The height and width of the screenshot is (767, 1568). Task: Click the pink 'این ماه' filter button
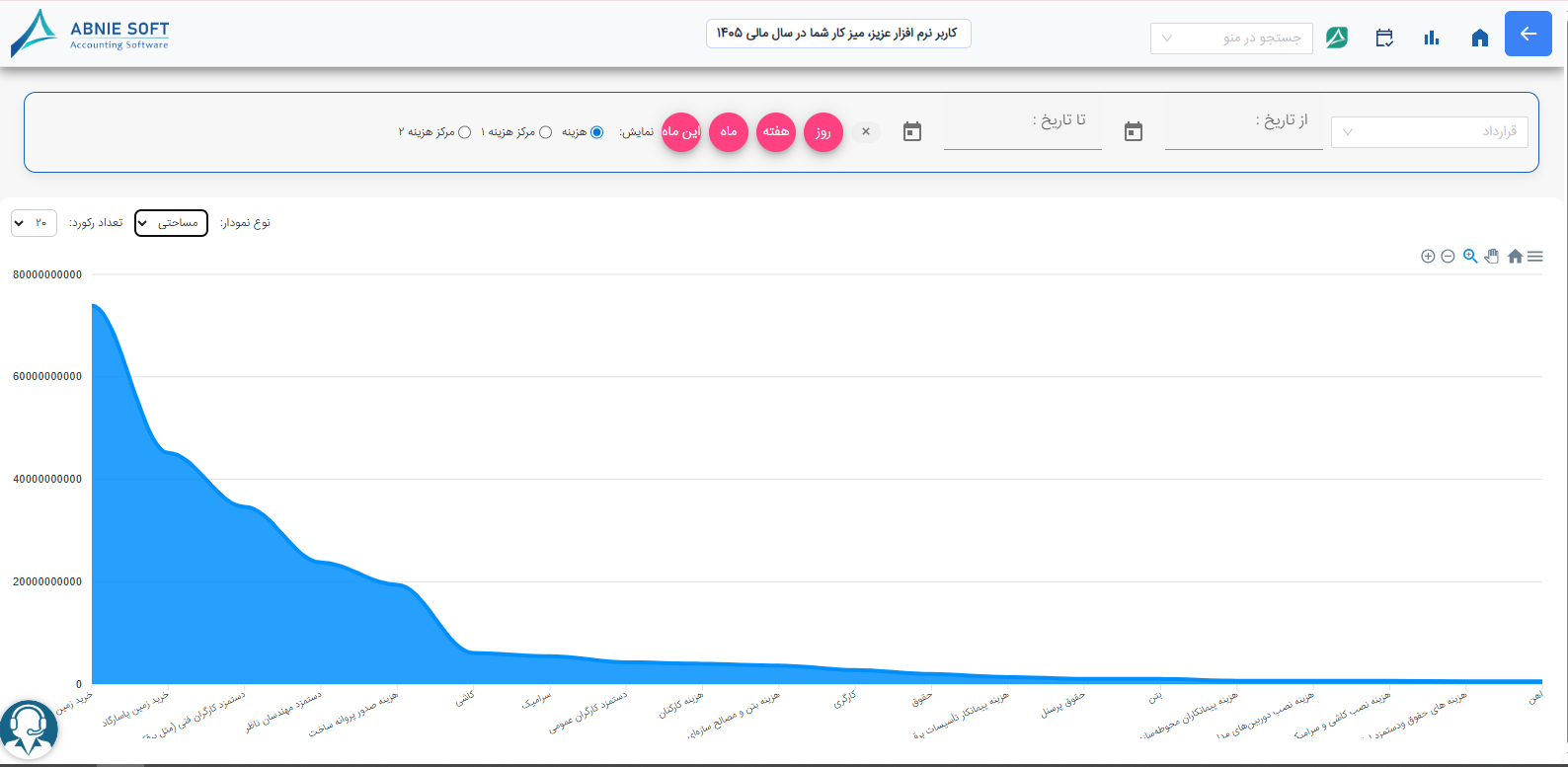point(681,132)
